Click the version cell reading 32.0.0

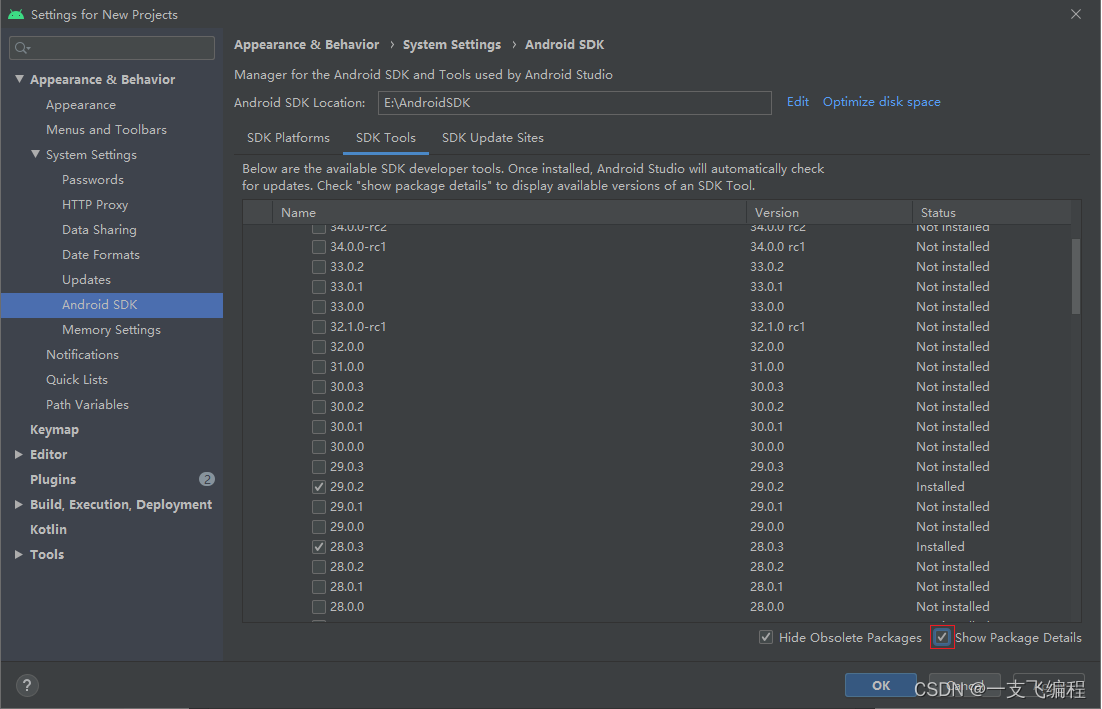pyautogui.click(x=767, y=347)
